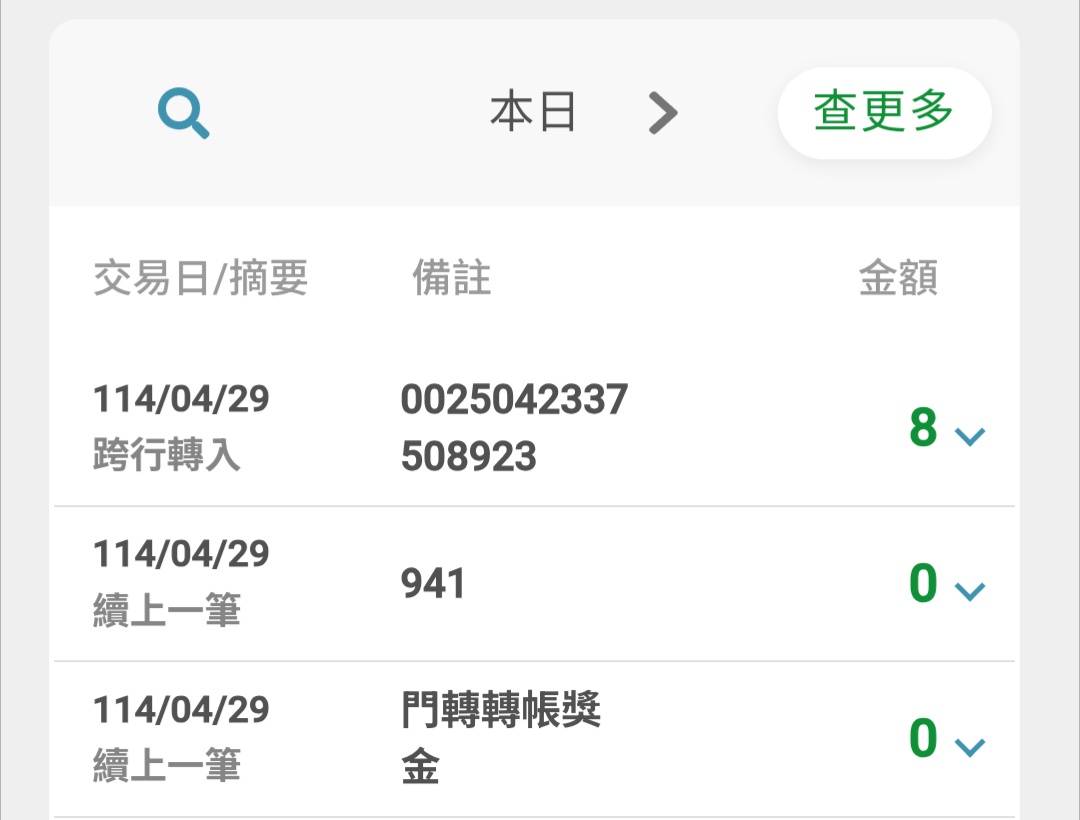Tap the 門轉轉帳獎金 memo text
Viewport: 1080px width, 820px height.
(x=500, y=739)
